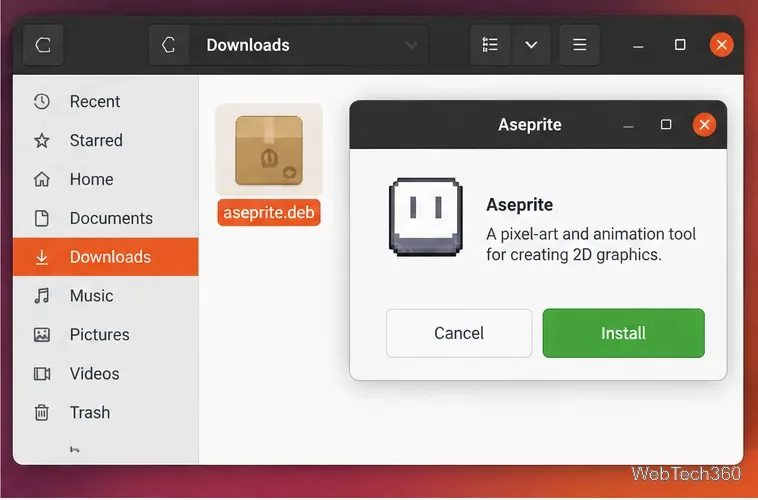Click the star icon beside Starred
This screenshot has width=758, height=500.
42,141
